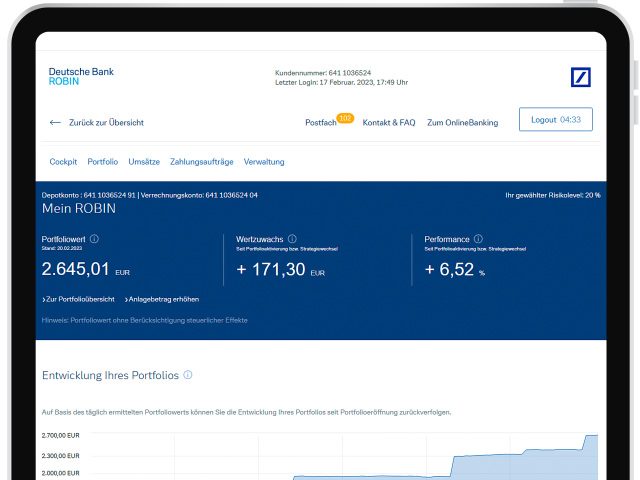Click the Deutsche Bank slash logo icon
The width and height of the screenshot is (640, 480).
coord(580,77)
